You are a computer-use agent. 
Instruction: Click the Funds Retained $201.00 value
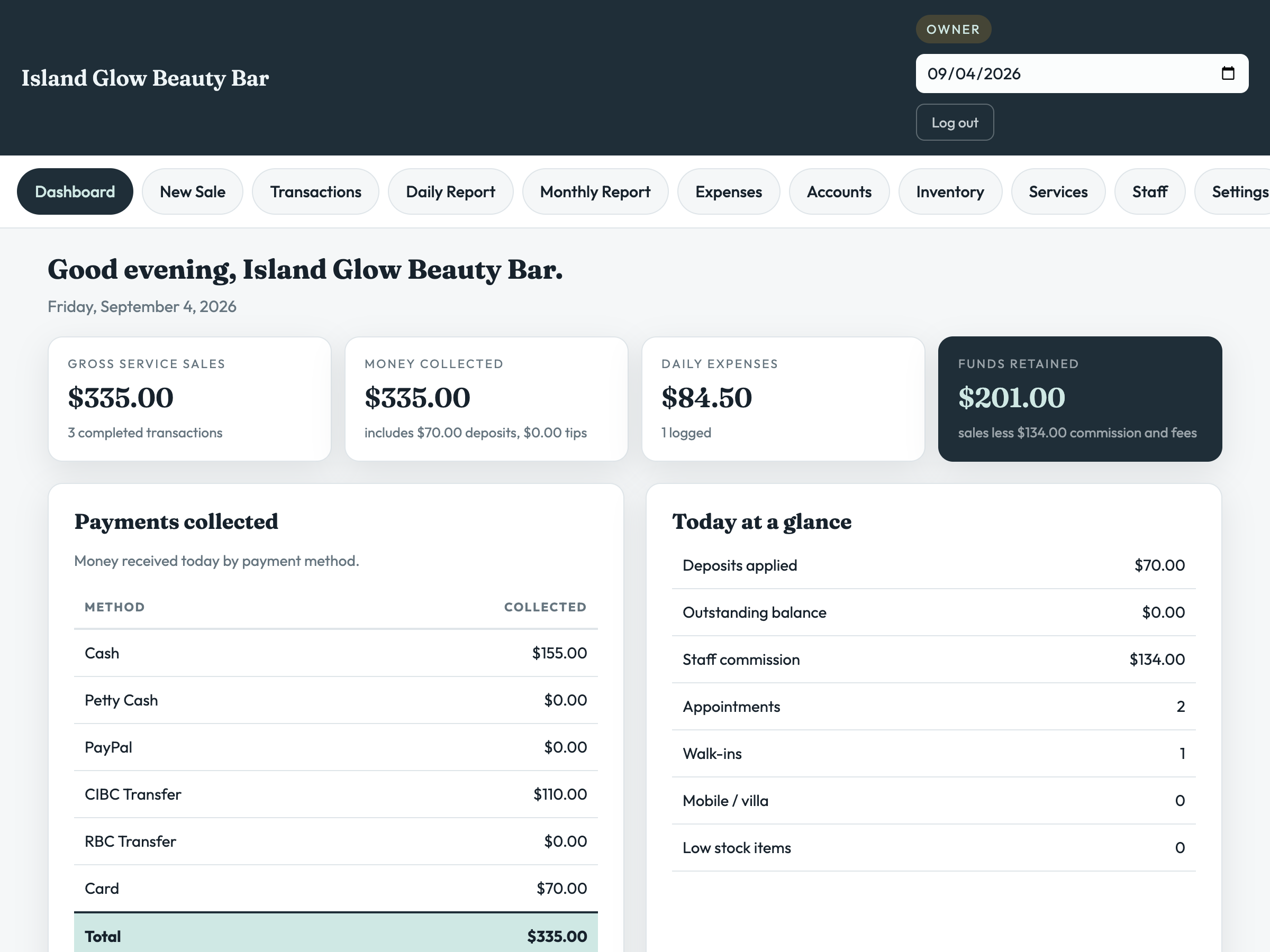(x=1012, y=398)
